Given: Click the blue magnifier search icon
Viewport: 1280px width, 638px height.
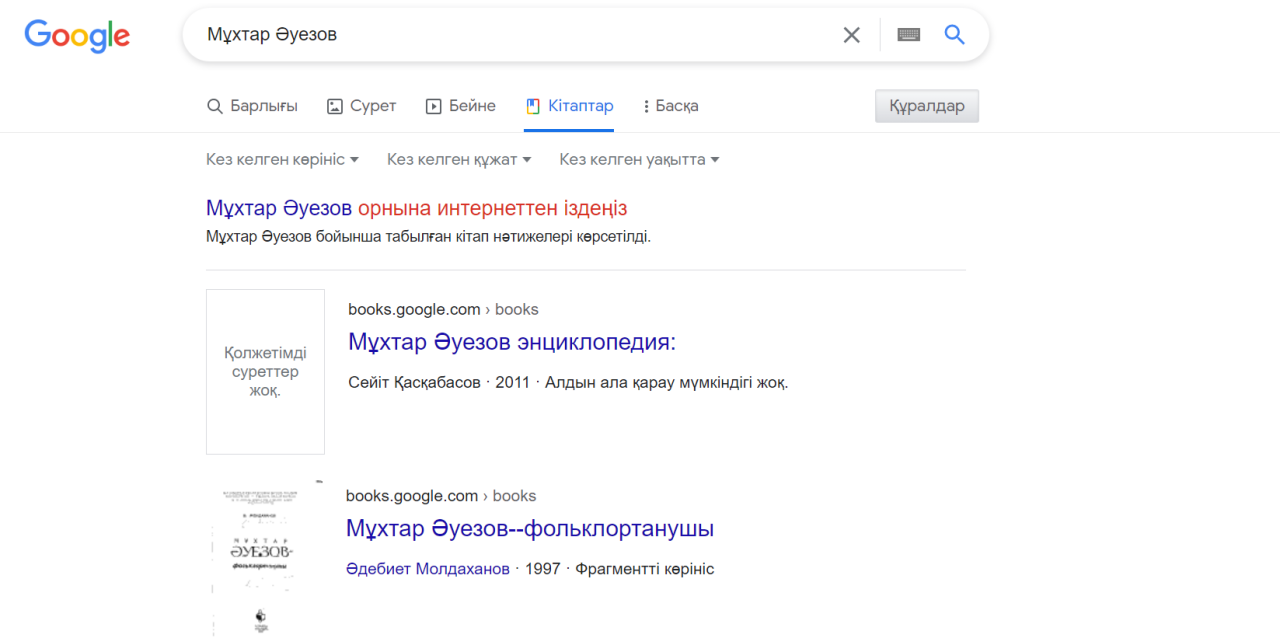Looking at the screenshot, I should pyautogui.click(x=954, y=35).
